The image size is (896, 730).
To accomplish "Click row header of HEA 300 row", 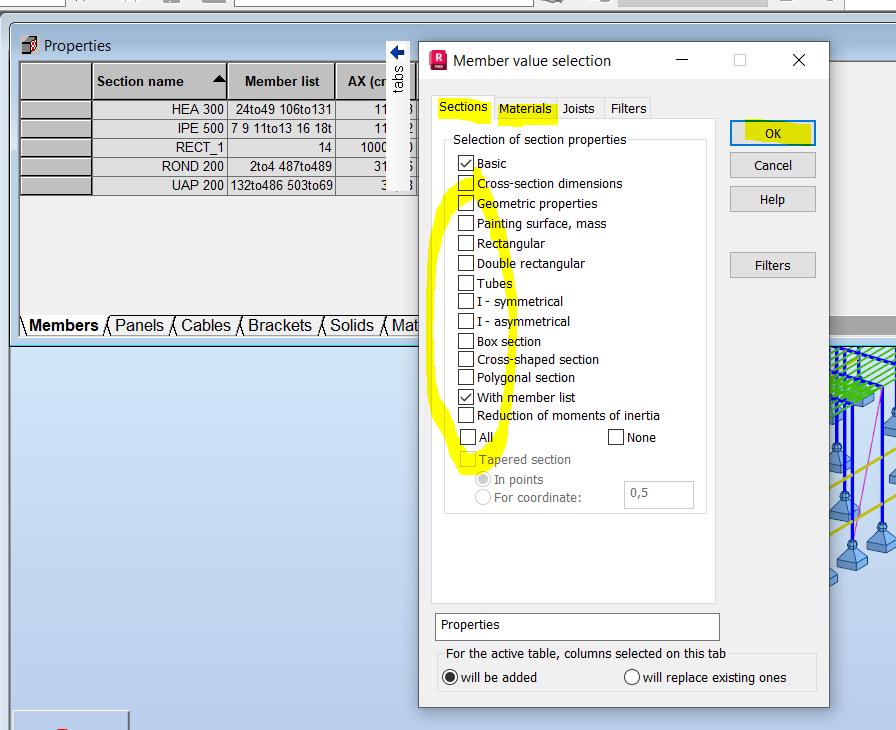I will [56, 109].
